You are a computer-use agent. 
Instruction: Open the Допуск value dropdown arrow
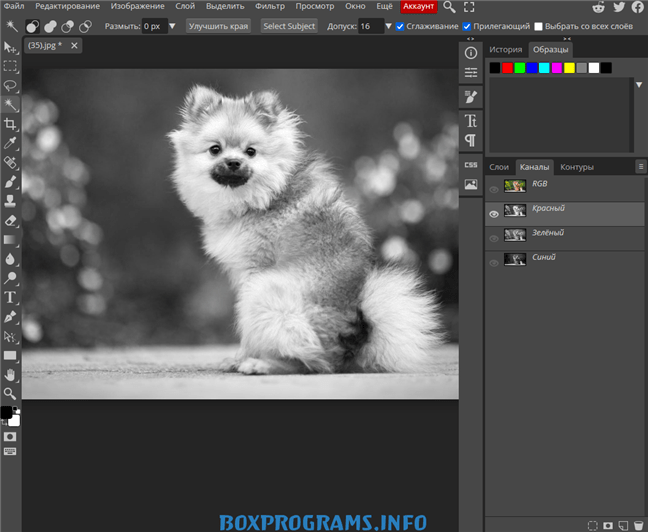point(388,26)
